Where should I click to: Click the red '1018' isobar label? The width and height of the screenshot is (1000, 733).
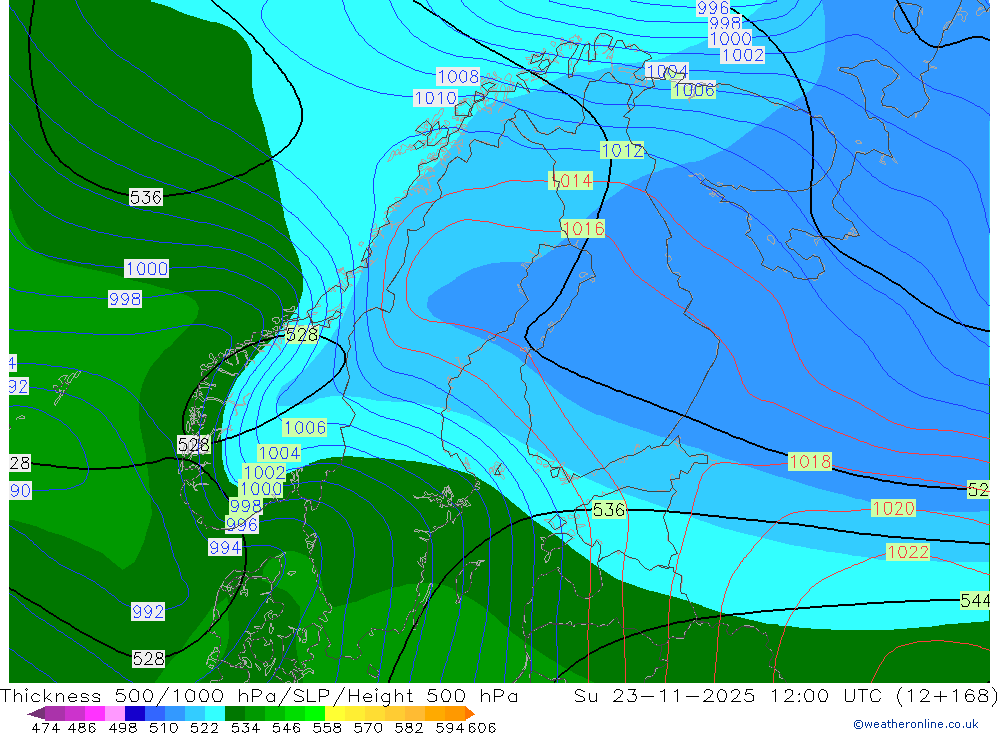click(x=810, y=461)
